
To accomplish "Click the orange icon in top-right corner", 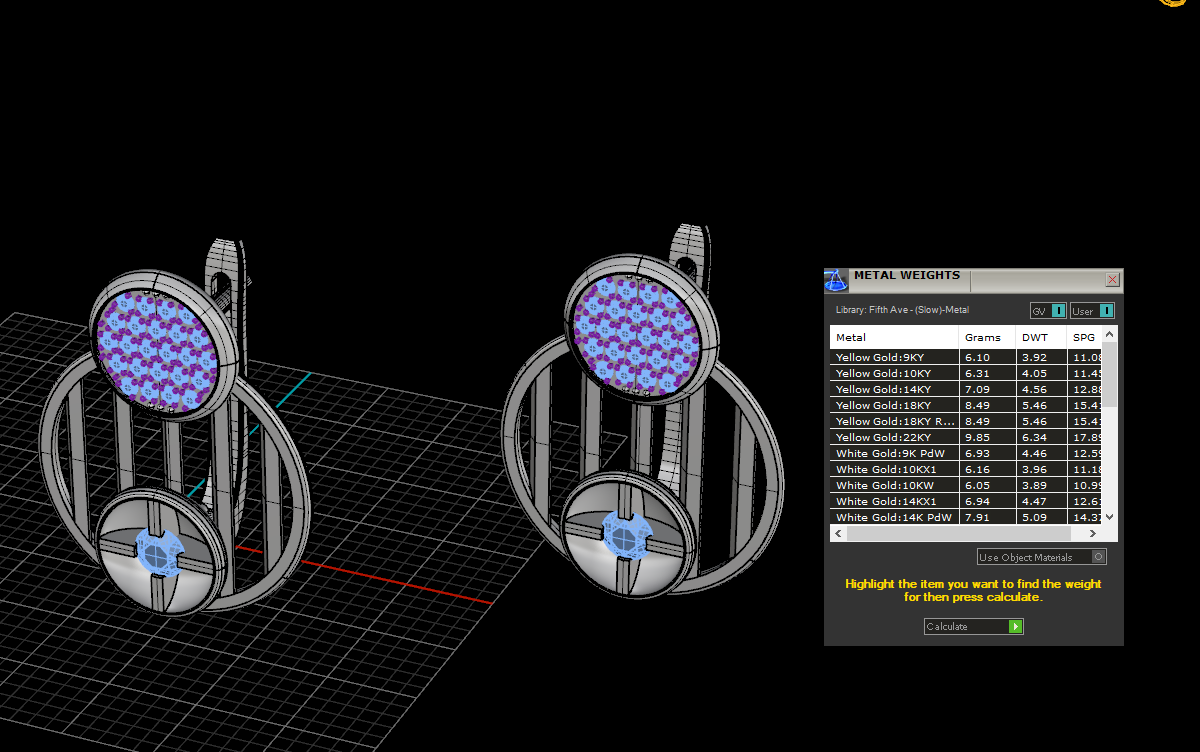I will coord(1171,3).
